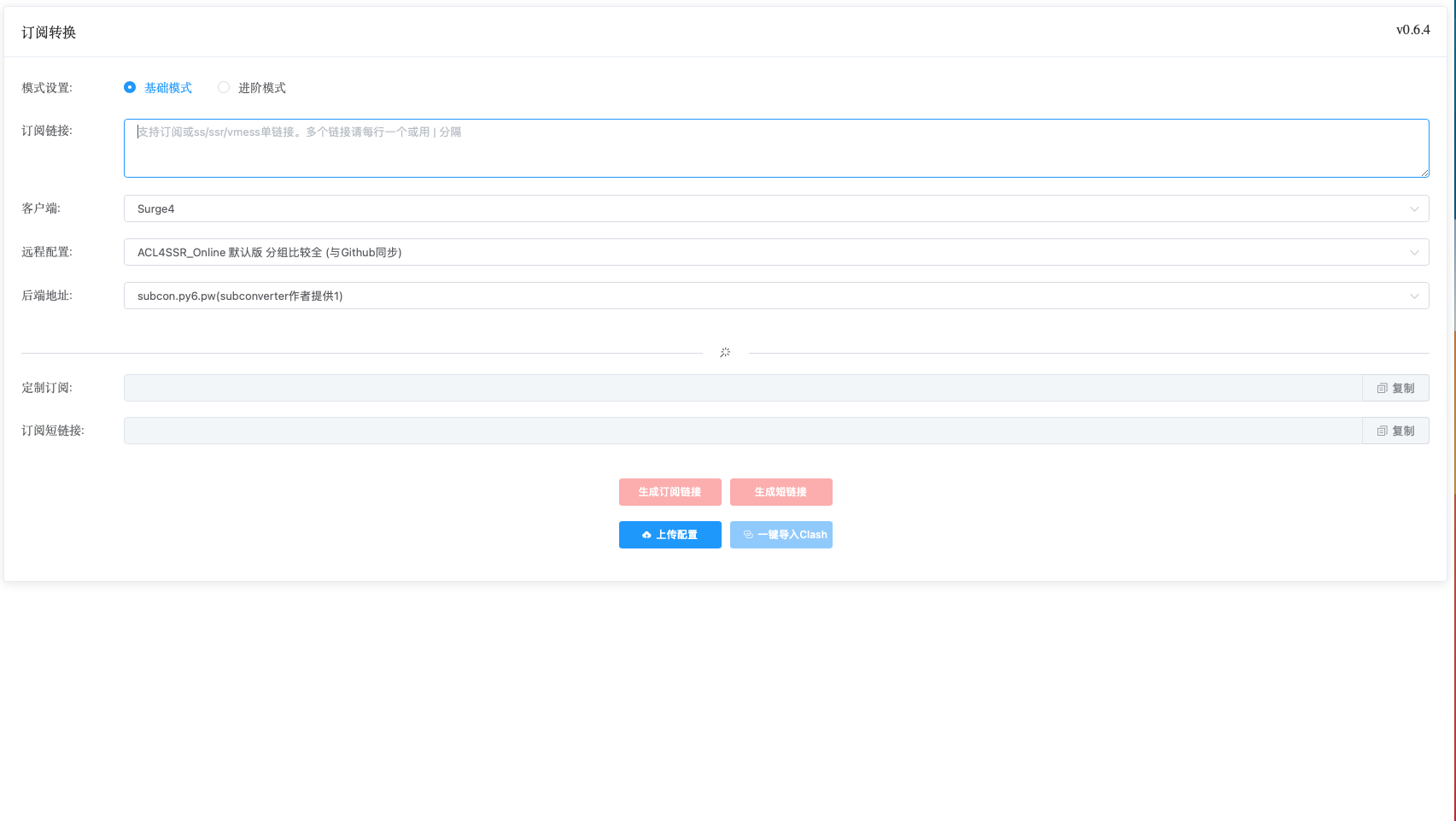Screen dimensions: 1456x821
Task: Click the sparkle icon on the divider
Action: pos(725,353)
